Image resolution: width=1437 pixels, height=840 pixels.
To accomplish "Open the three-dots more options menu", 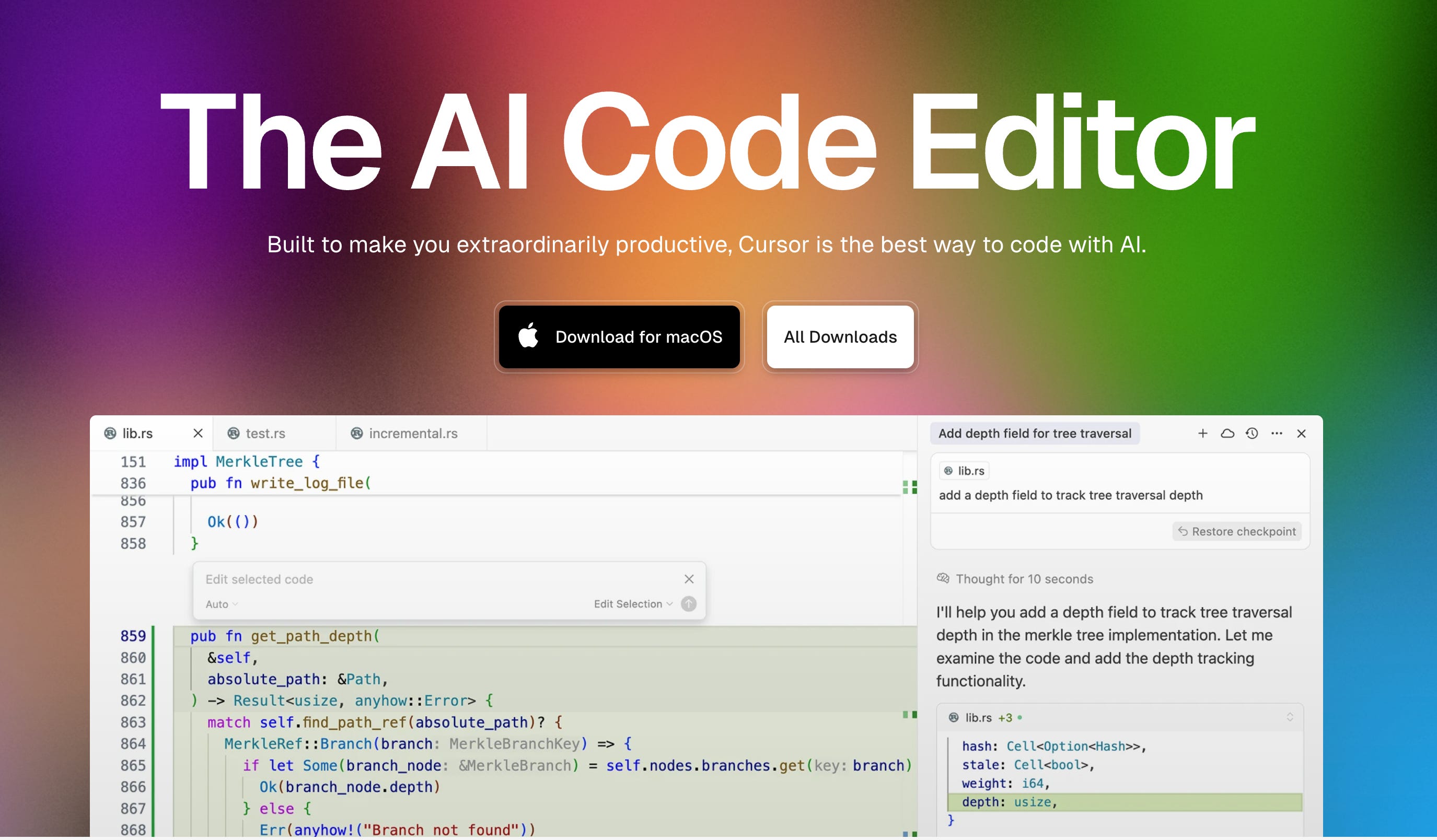I will click(x=1277, y=433).
